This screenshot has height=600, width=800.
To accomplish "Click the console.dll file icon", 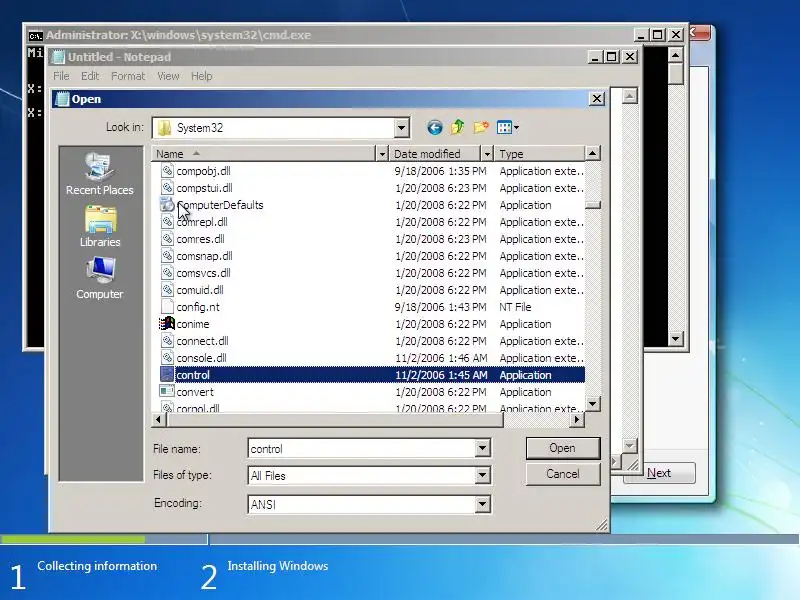I will coord(167,358).
